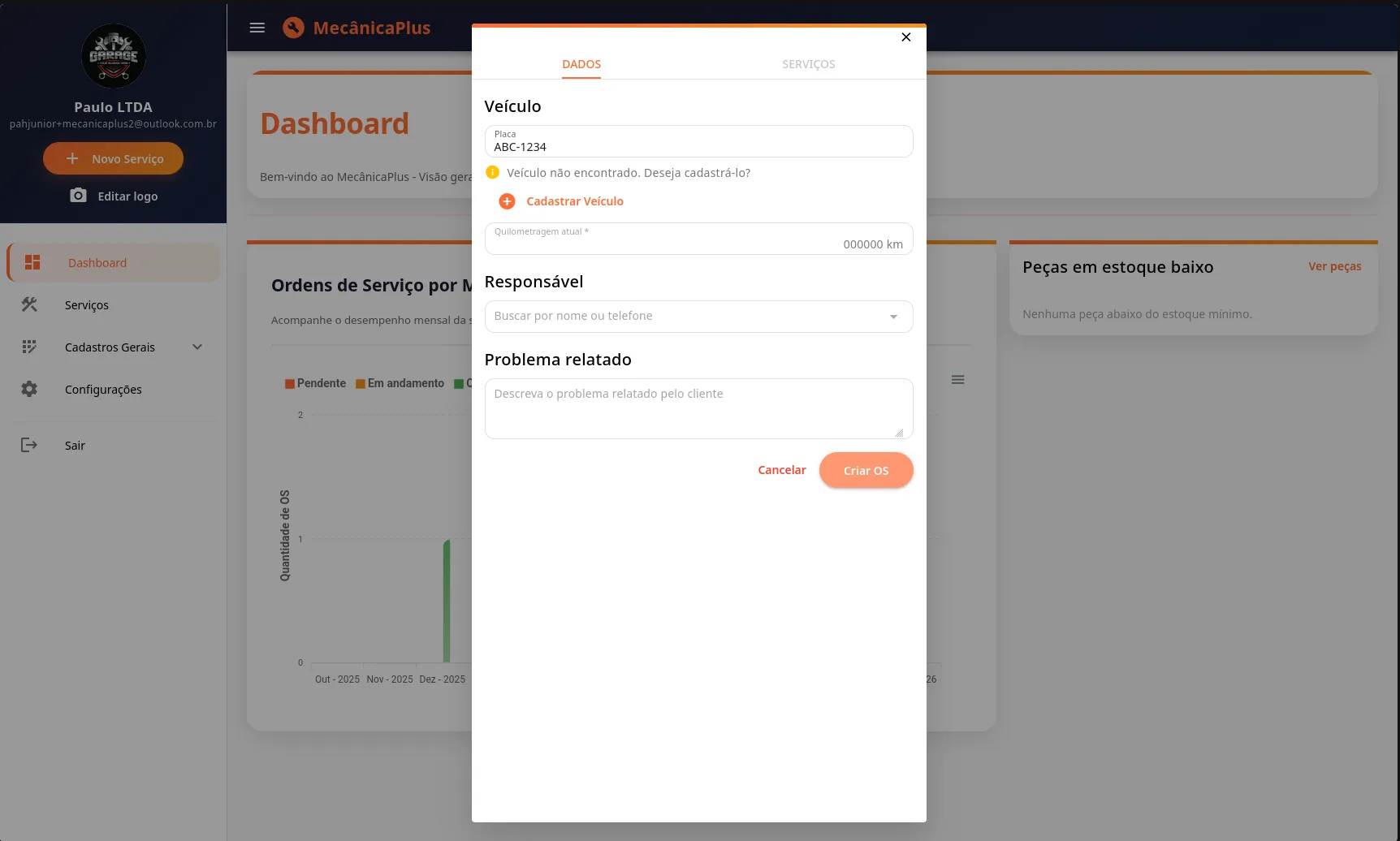Click the Buscar por nome ou telefone field
This screenshot has height=841, width=1400.
coord(699,317)
